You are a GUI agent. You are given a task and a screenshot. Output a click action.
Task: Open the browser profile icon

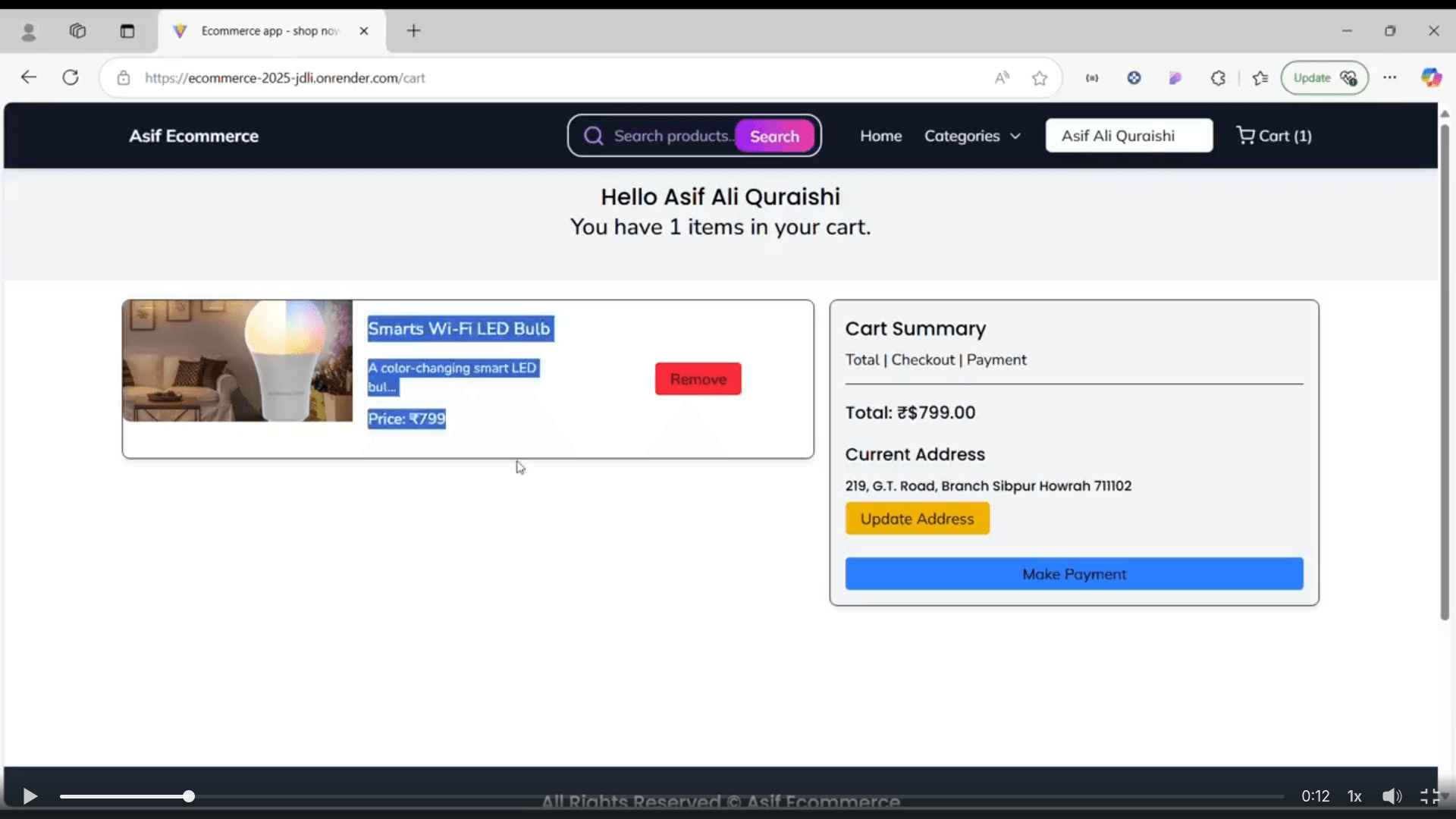click(x=29, y=31)
